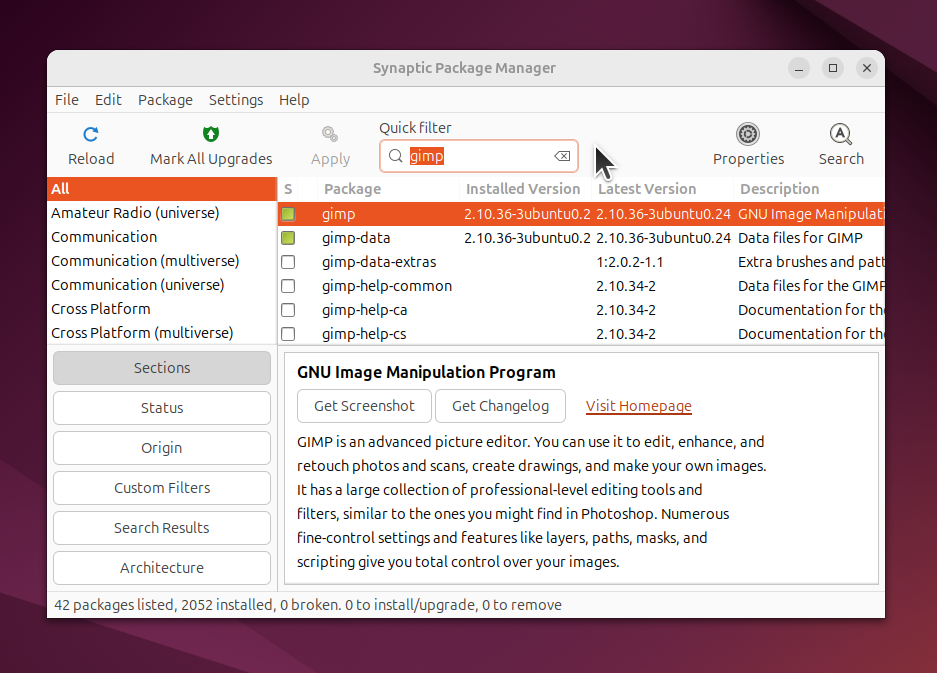The height and width of the screenshot is (673, 937).
Task: Select the Communication section
Action: [162, 237]
